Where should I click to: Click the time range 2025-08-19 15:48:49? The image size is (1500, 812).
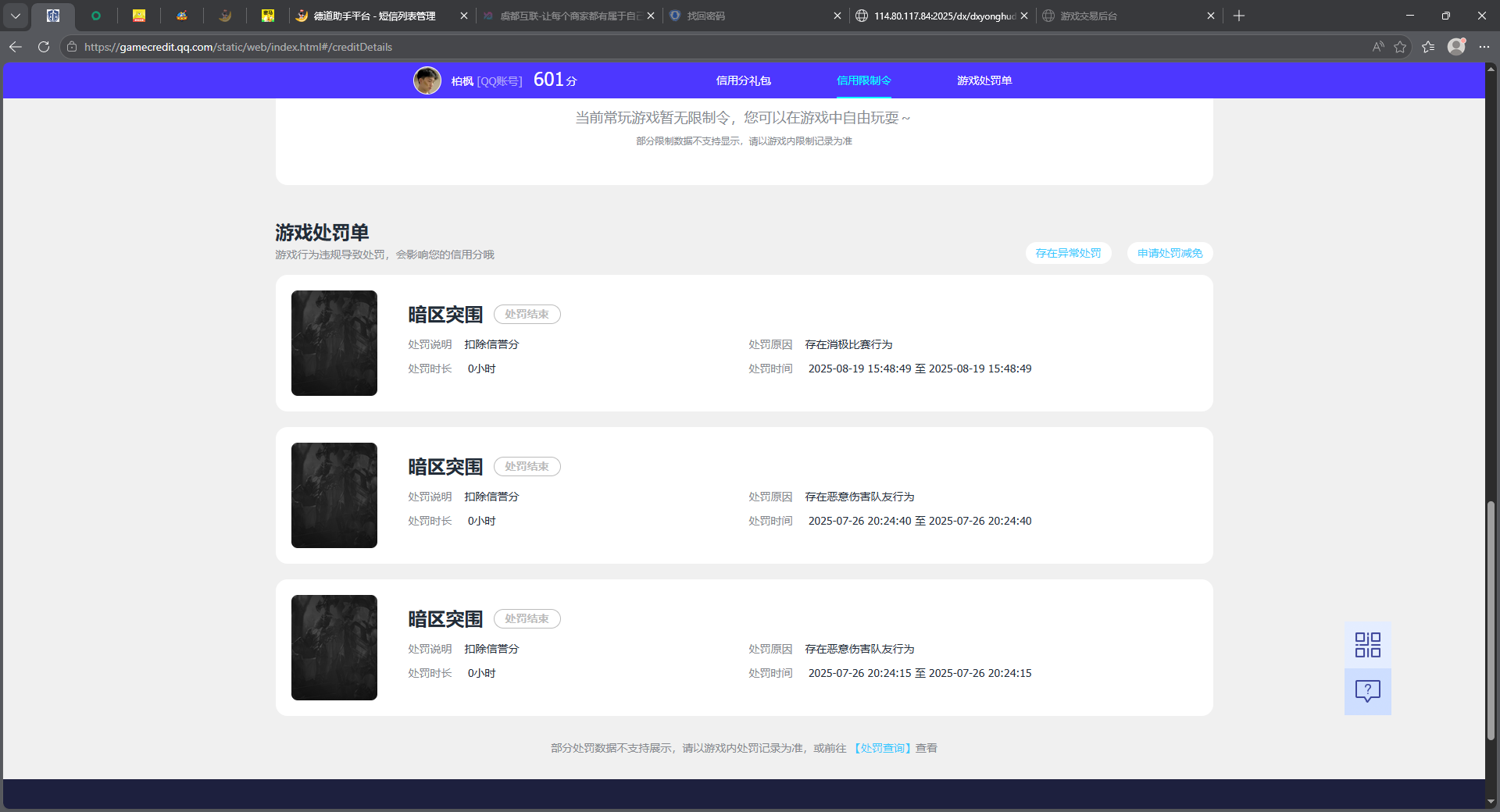tap(920, 369)
